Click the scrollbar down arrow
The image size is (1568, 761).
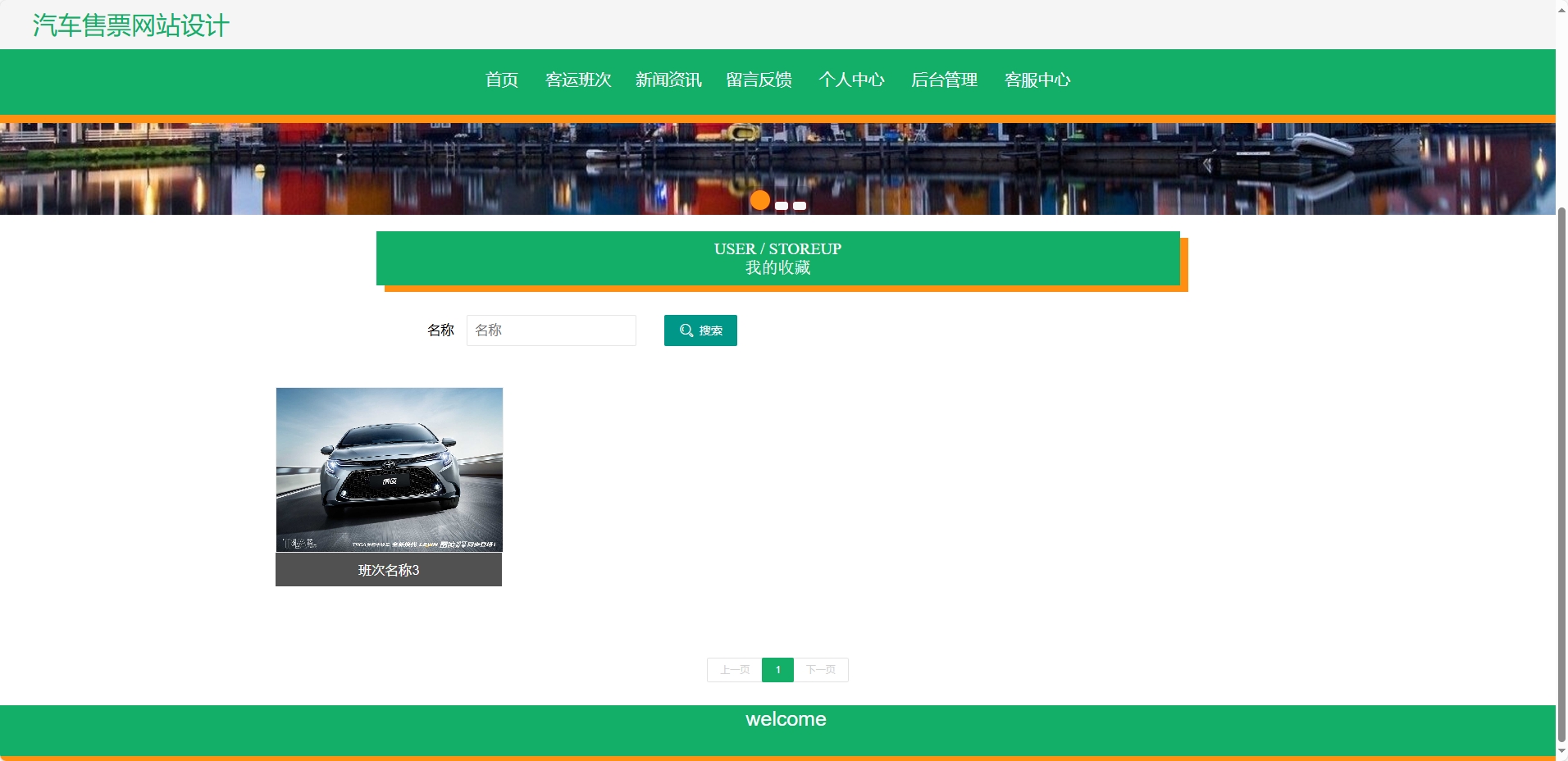[1560, 752]
